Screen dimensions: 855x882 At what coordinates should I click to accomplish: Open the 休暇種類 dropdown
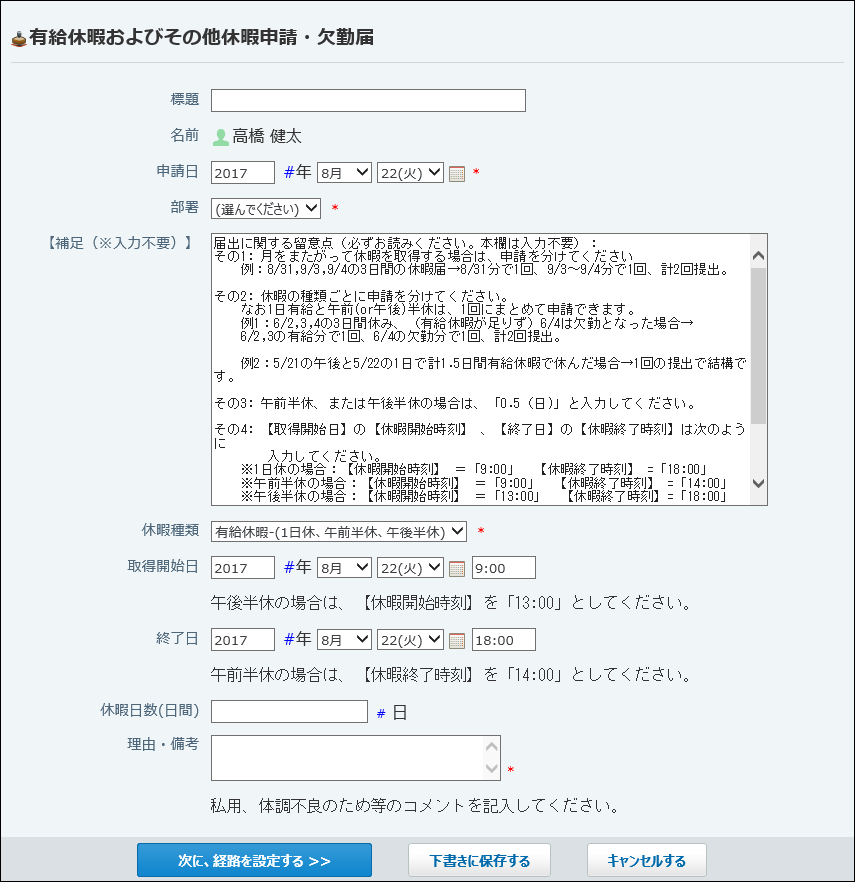[339, 532]
